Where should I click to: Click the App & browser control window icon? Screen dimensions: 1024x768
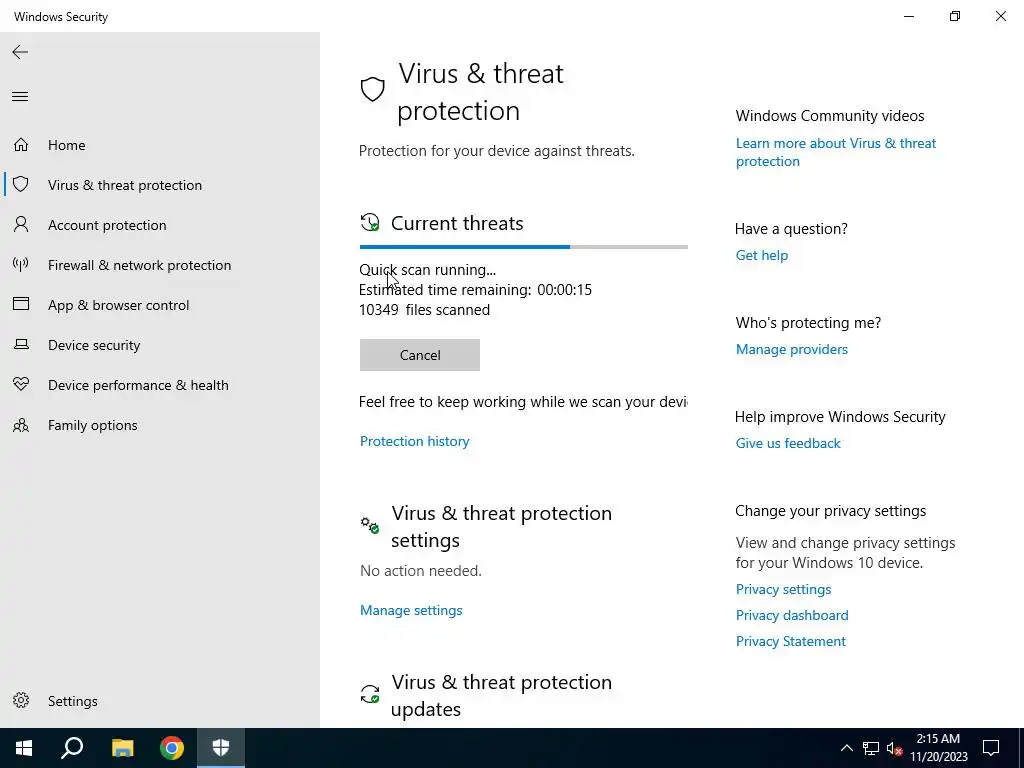click(21, 304)
